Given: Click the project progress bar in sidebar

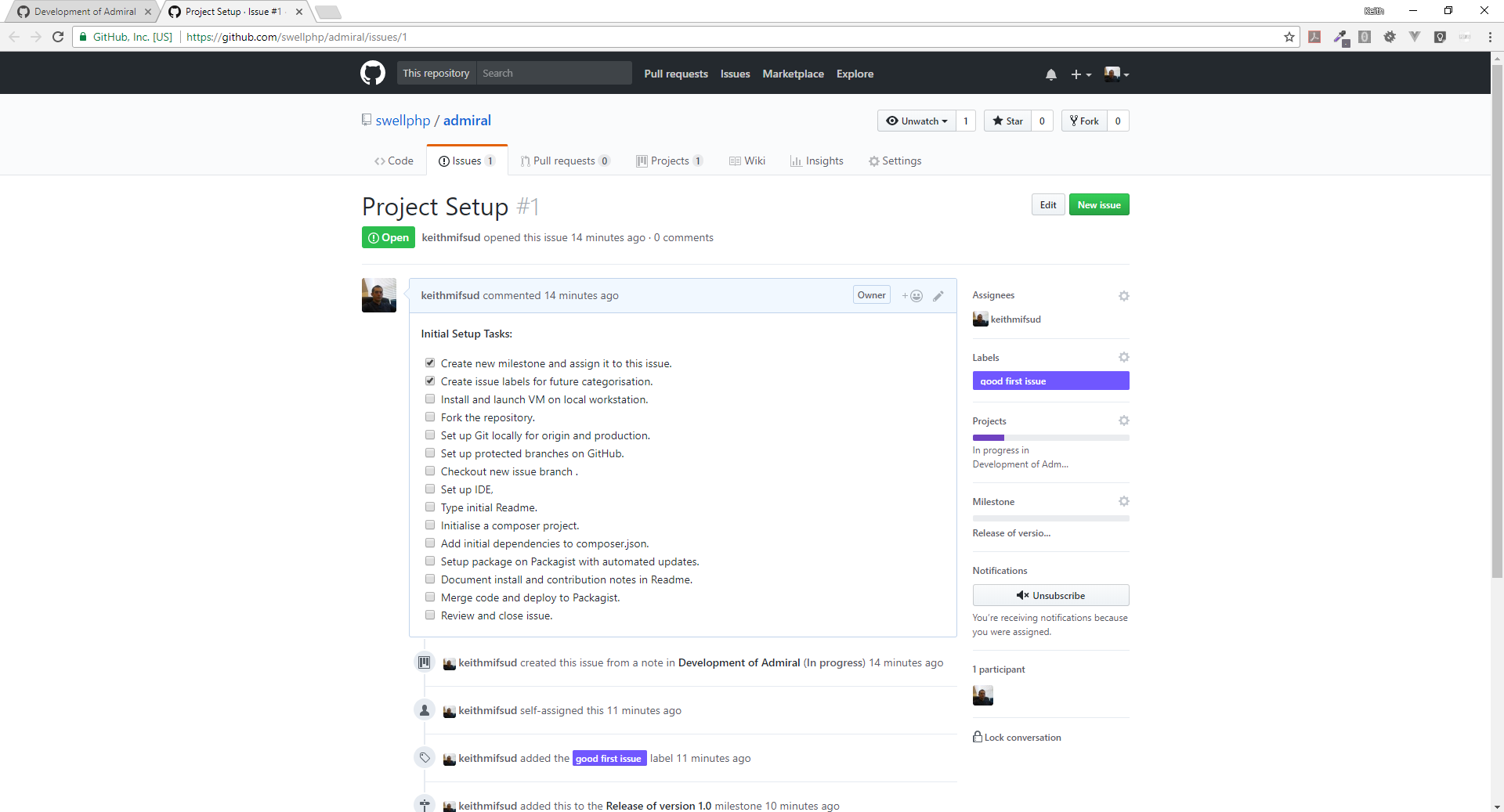Looking at the screenshot, I should [1050, 438].
